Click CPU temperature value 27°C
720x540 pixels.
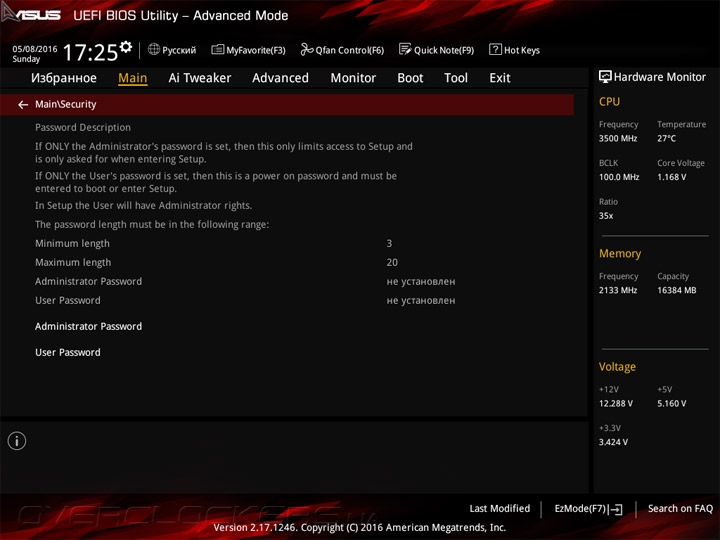666,139
